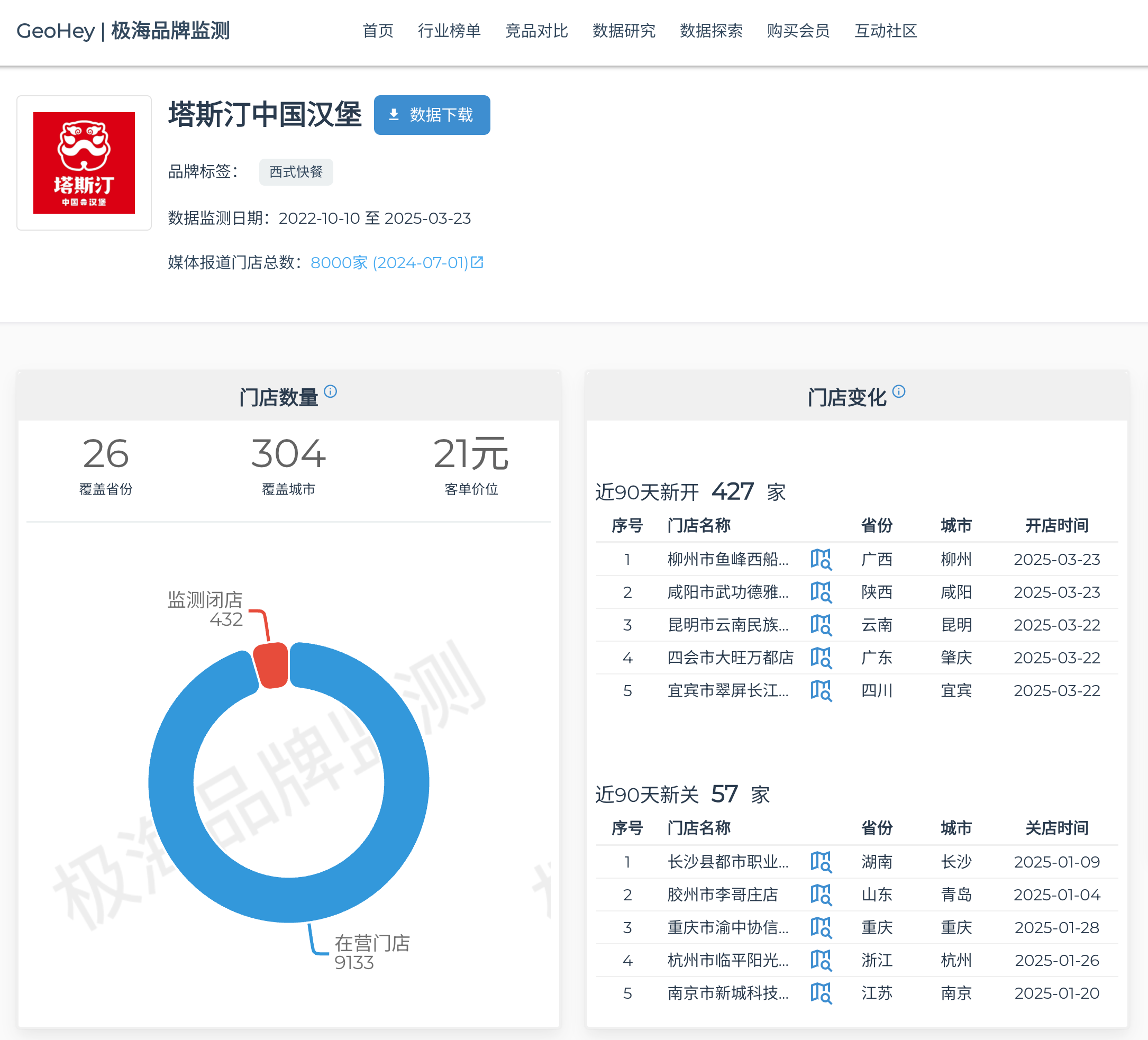
Task: Click info icon beside 门店变化 heading
Action: point(899,391)
